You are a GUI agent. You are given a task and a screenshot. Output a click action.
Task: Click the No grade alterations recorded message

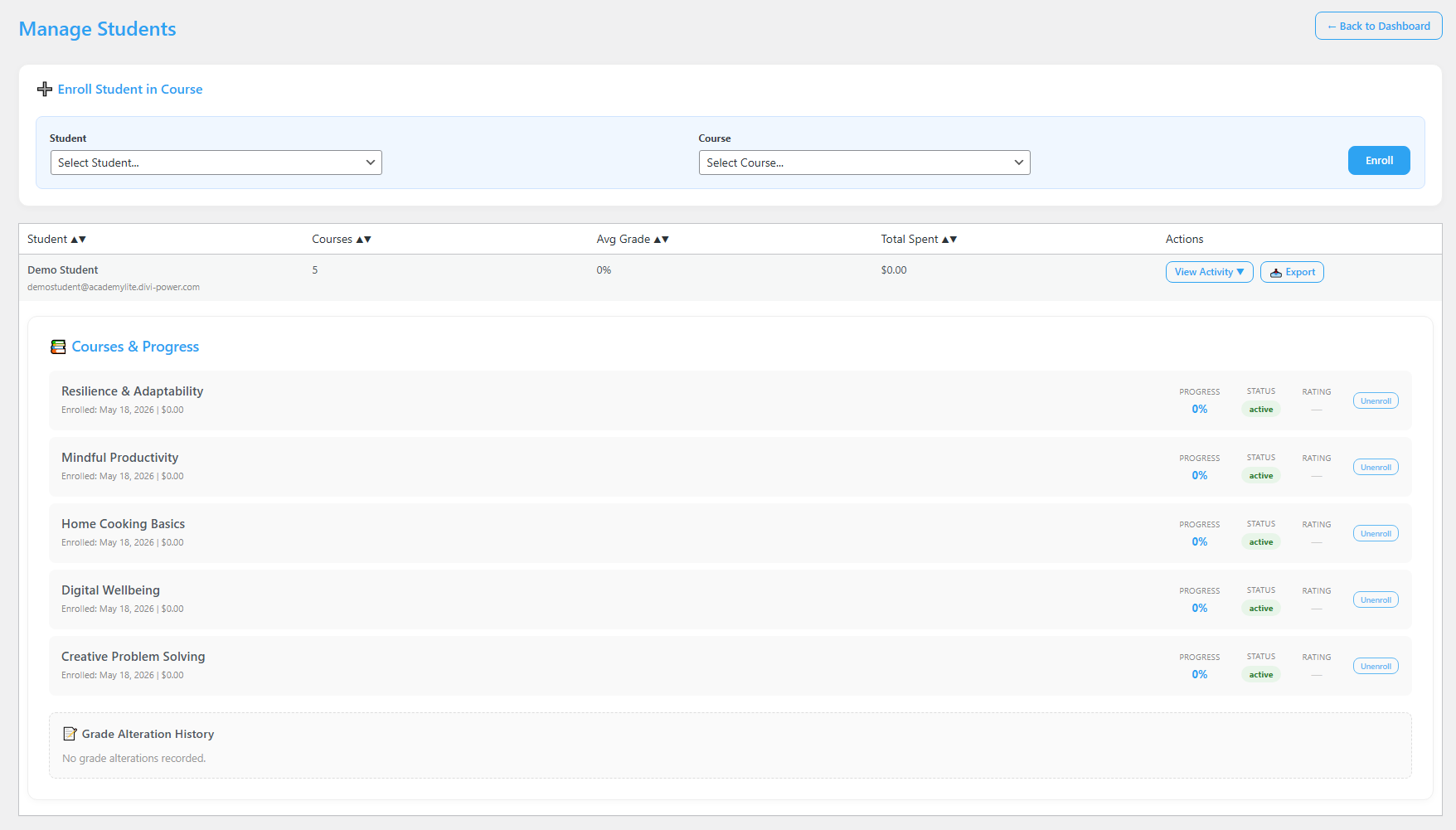pyautogui.click(x=134, y=759)
